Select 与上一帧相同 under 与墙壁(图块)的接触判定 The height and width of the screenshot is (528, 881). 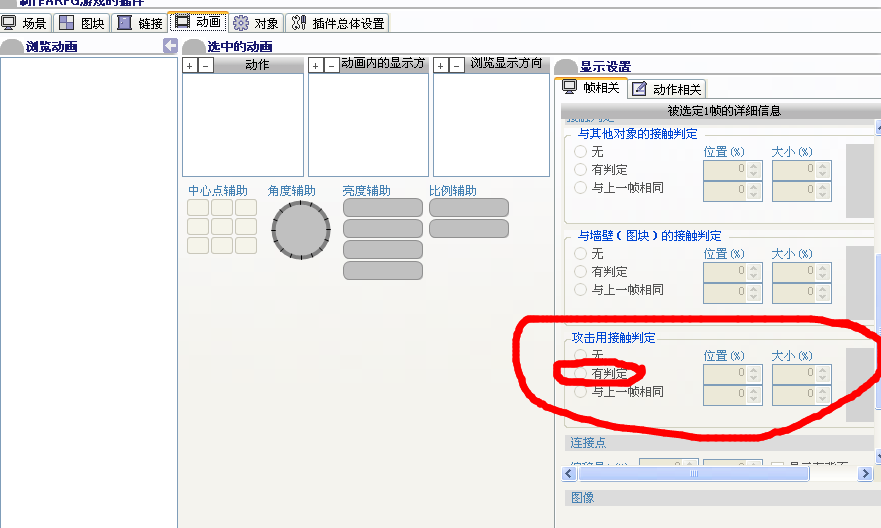click(x=580, y=289)
